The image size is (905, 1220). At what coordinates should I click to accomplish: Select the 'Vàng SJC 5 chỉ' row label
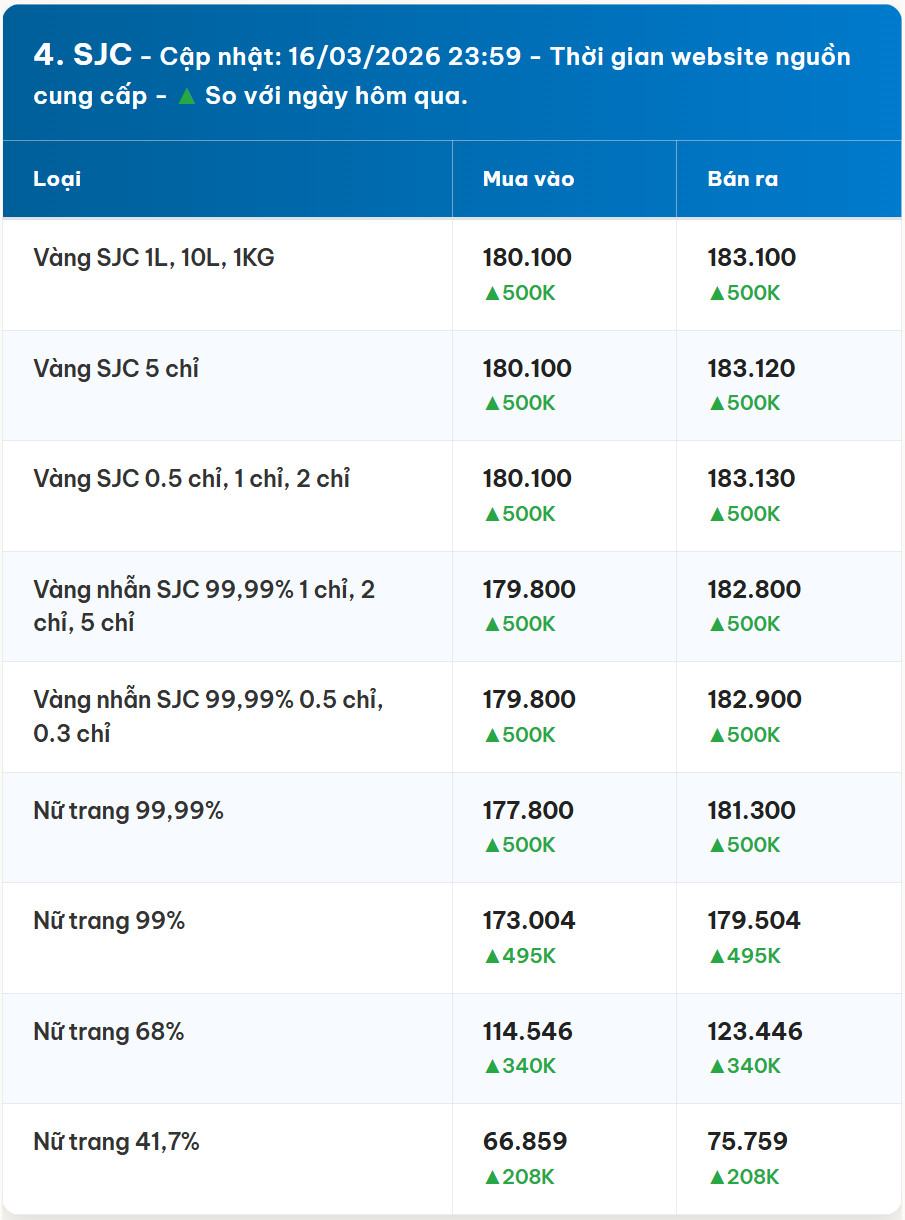(x=116, y=369)
